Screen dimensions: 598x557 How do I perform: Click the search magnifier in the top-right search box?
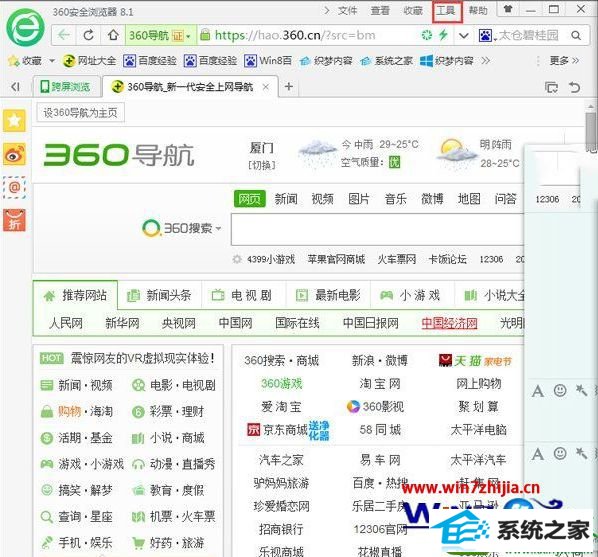pyautogui.click(x=576, y=35)
